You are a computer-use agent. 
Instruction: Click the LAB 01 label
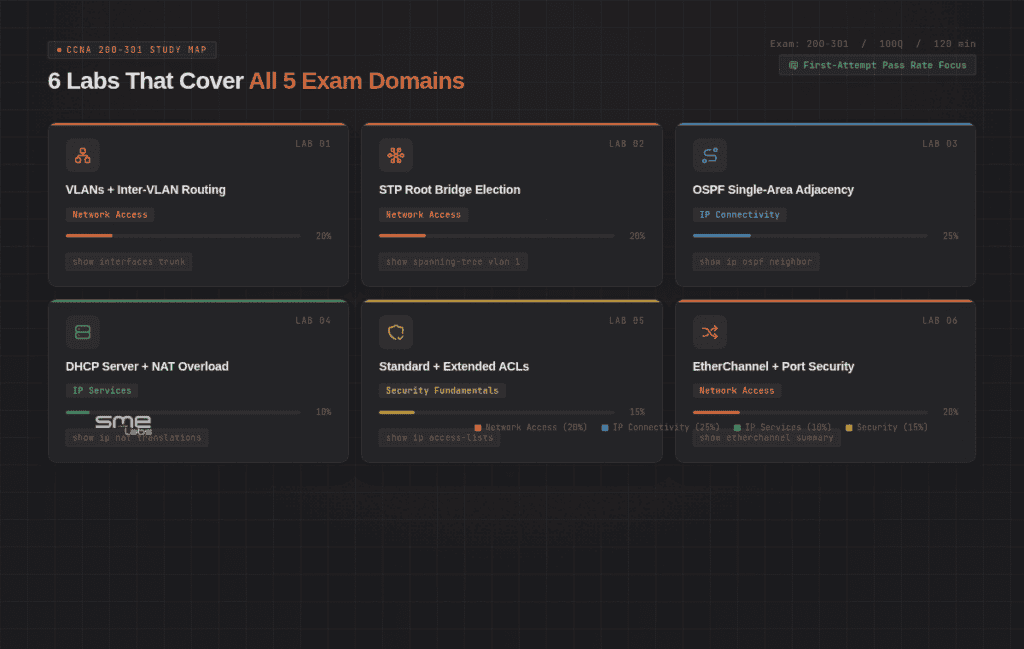click(313, 144)
